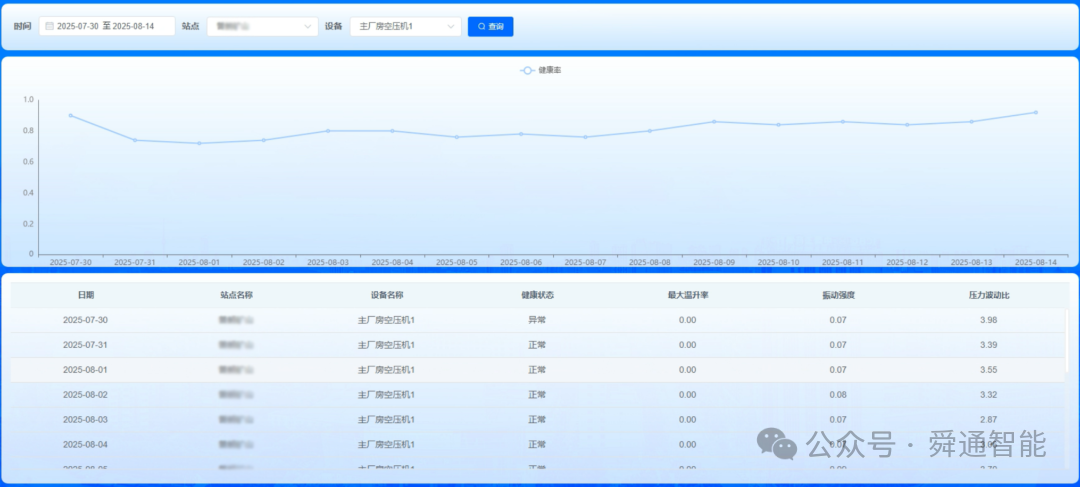1080x487 pixels.
Task: Click the pressure ratio value 3.39
Action: (988, 345)
